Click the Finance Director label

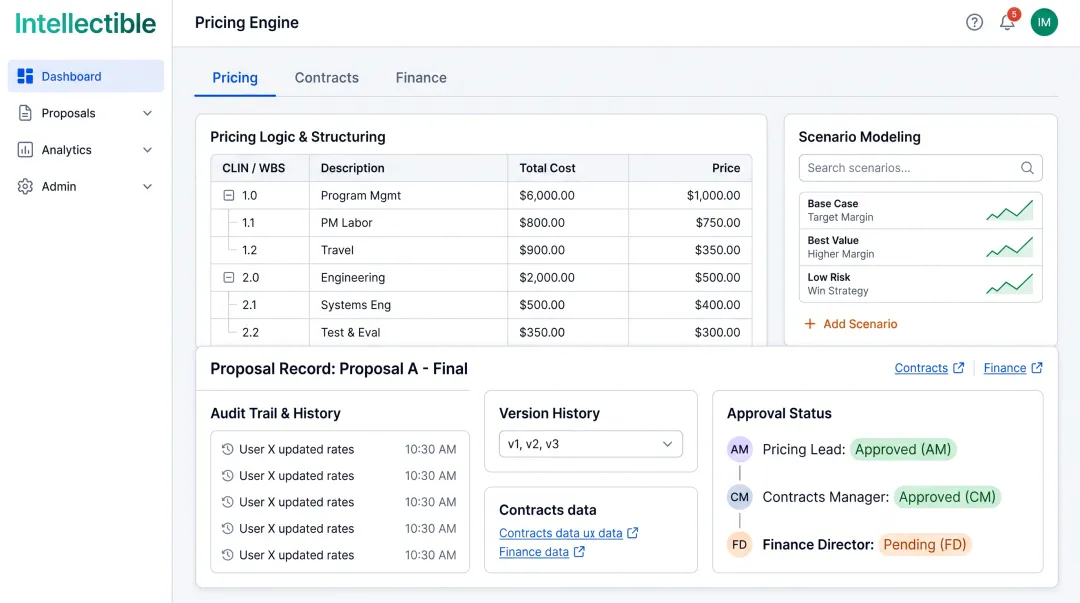coord(818,544)
